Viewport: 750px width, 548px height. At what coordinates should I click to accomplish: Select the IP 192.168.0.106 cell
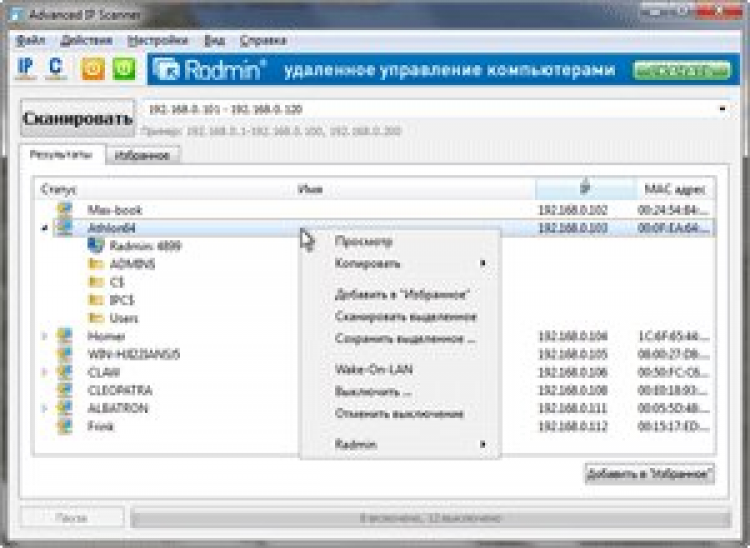click(x=573, y=373)
